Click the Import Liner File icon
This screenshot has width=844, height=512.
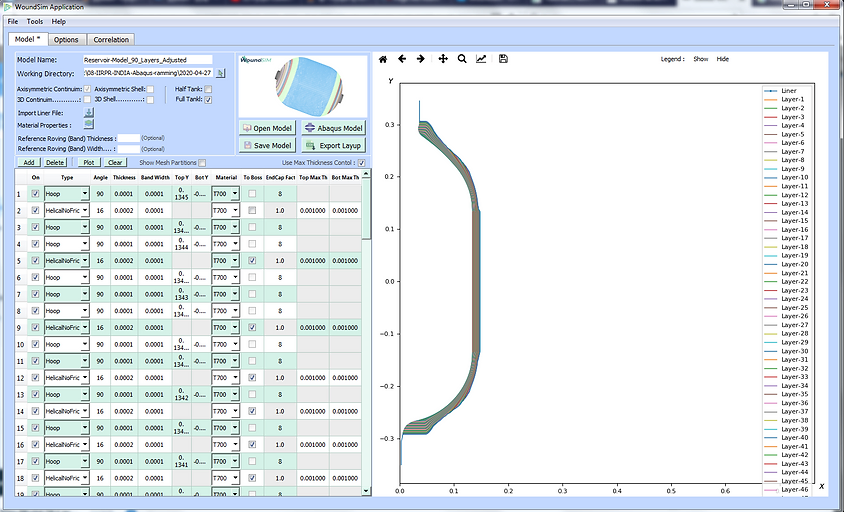click(x=89, y=113)
